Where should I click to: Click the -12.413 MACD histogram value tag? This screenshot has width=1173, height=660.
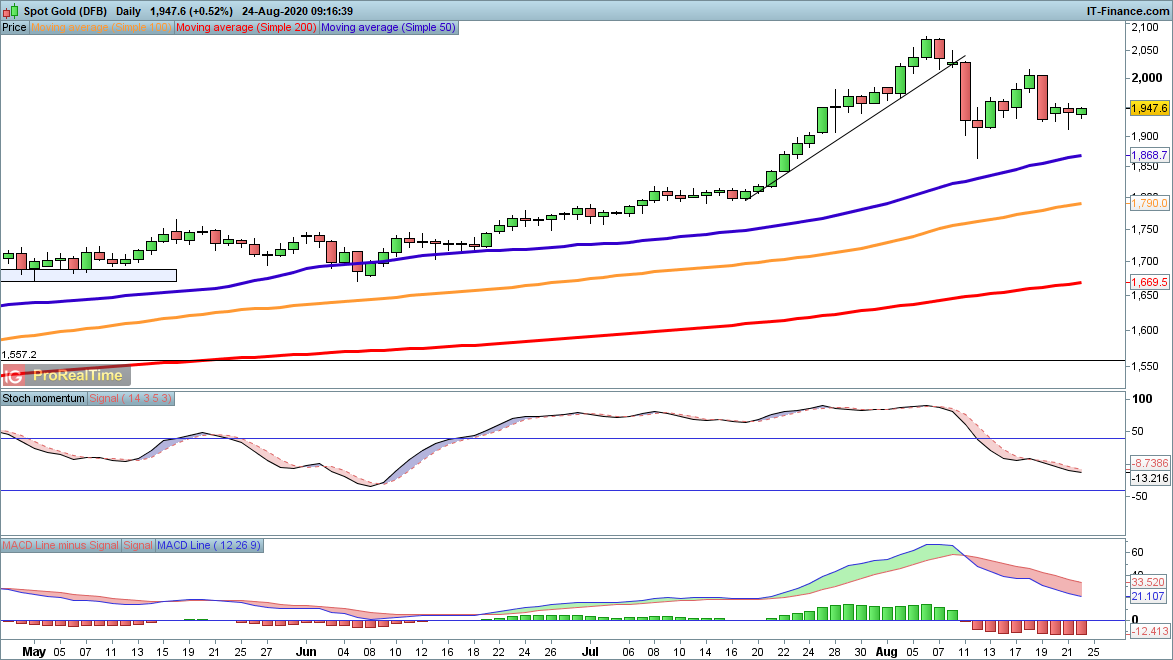click(x=1149, y=631)
